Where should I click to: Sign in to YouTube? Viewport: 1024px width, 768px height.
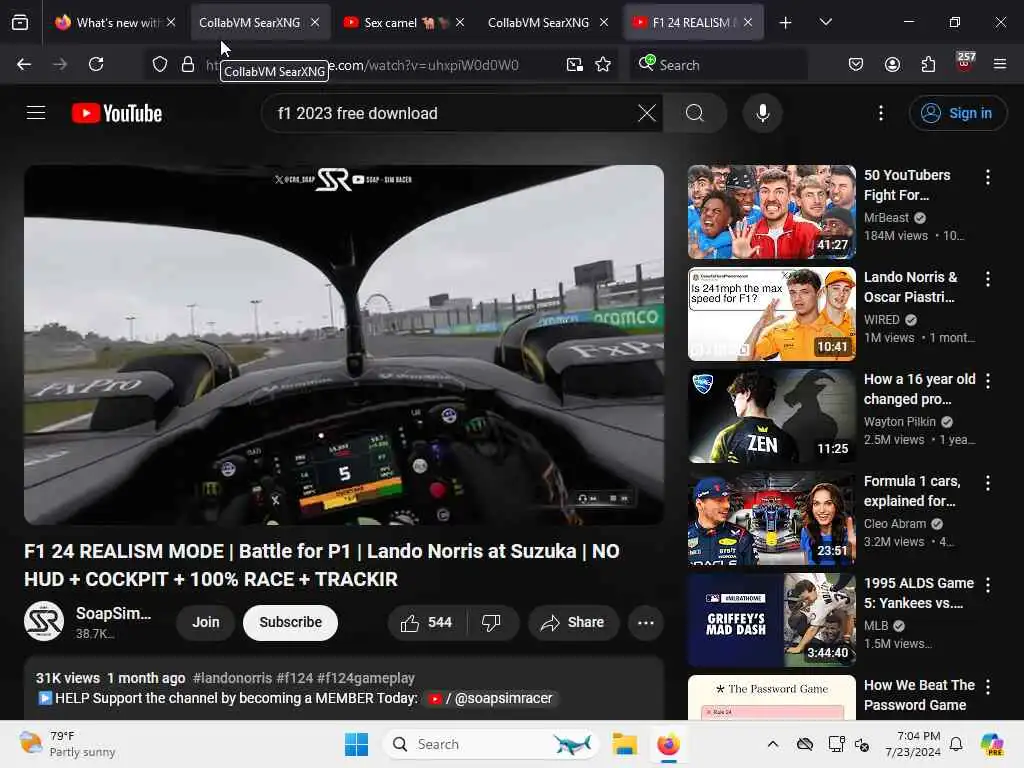pos(957,113)
